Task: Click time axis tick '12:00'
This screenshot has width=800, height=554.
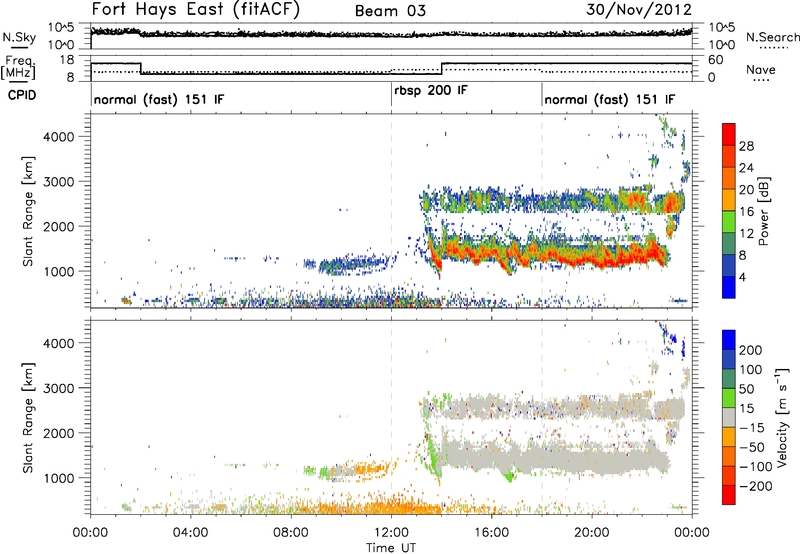Action: pyautogui.click(x=391, y=533)
